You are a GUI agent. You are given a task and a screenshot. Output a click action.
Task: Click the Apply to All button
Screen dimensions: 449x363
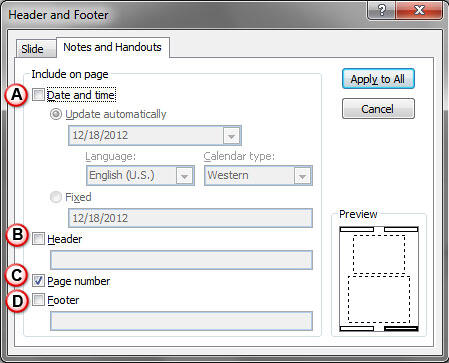coord(378,79)
